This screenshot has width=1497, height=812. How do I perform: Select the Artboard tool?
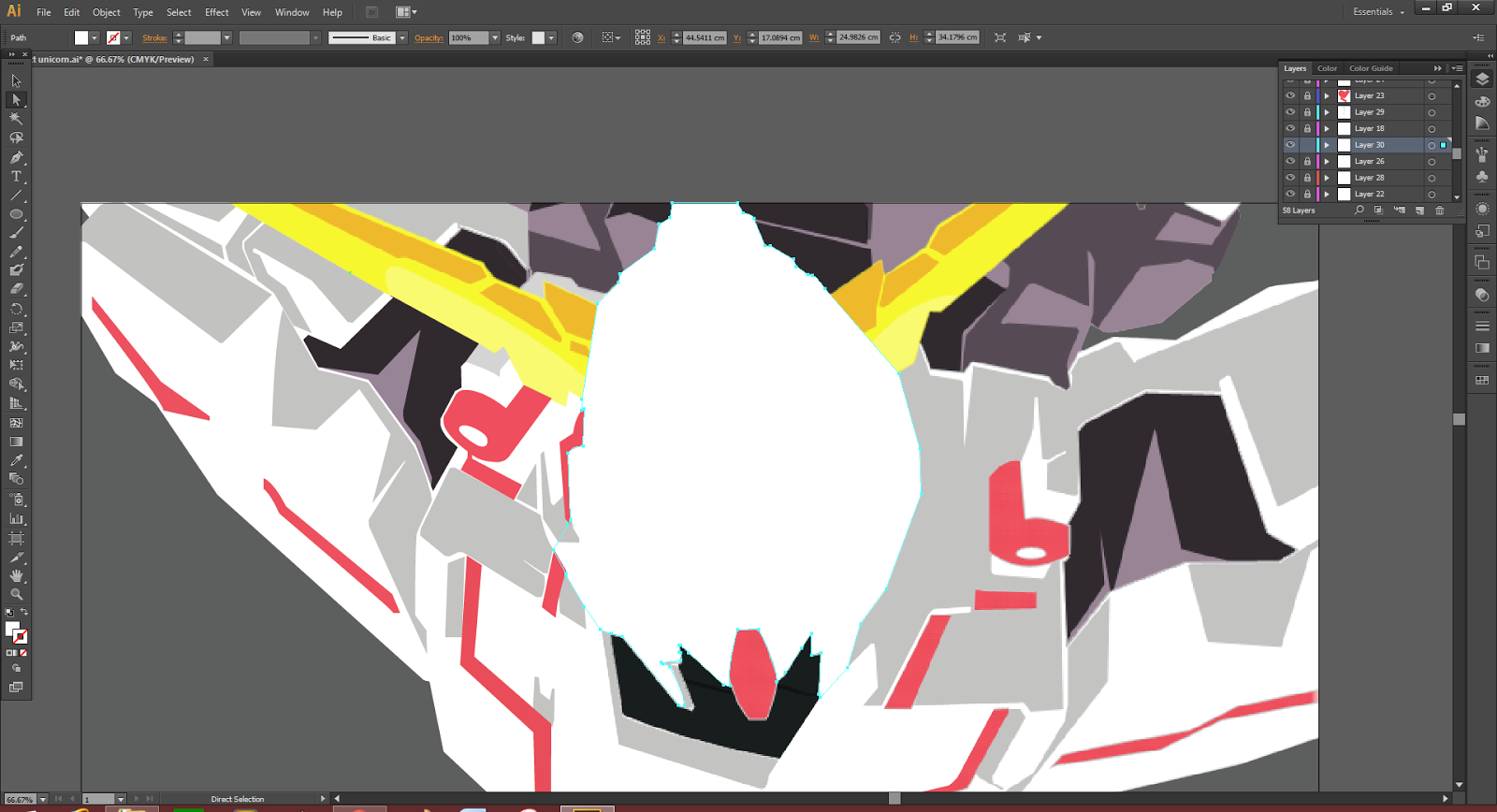click(x=16, y=538)
